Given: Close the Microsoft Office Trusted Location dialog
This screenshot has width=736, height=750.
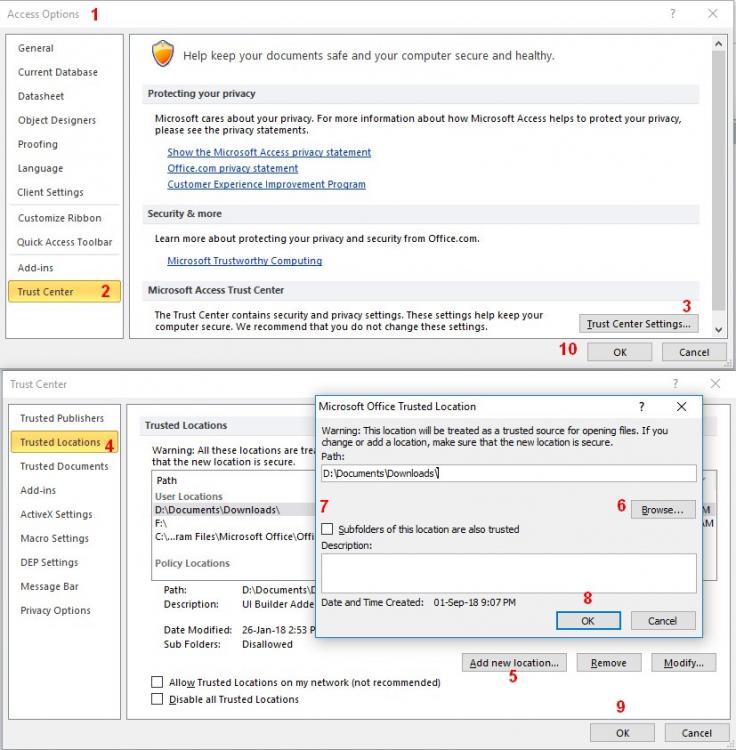Looking at the screenshot, I should pyautogui.click(x=681, y=407).
